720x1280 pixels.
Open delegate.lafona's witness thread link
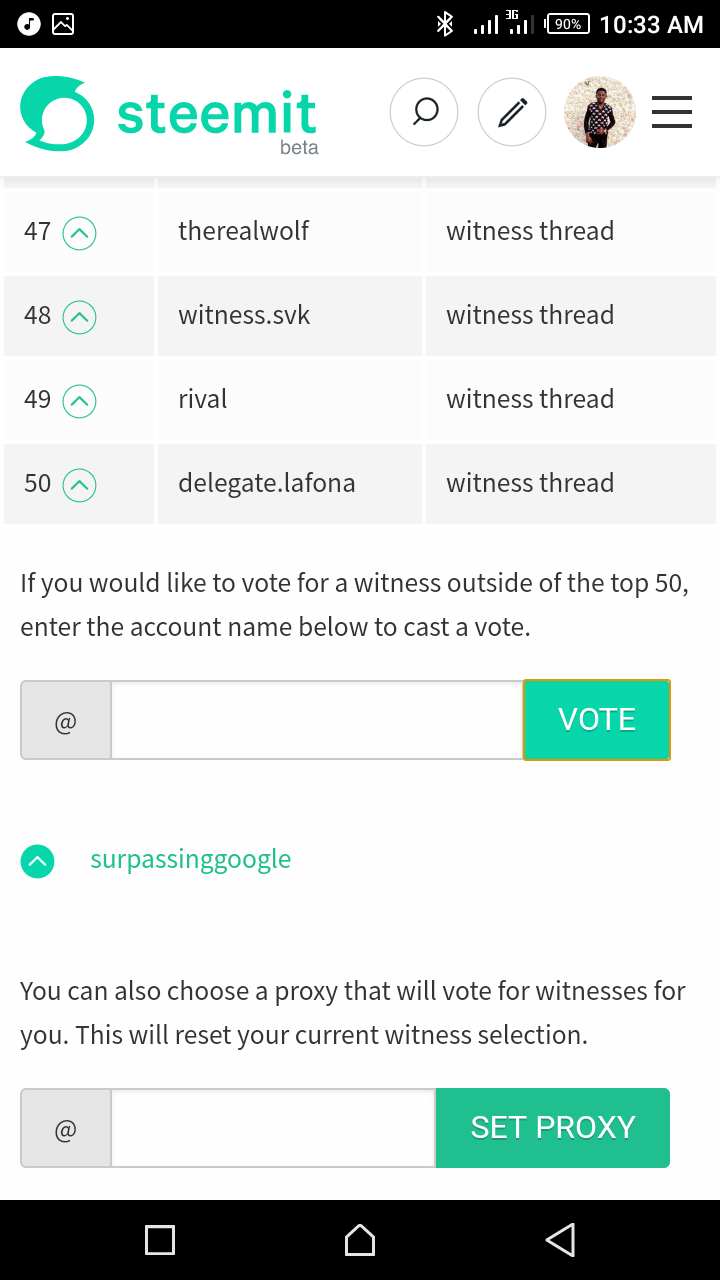pos(530,483)
